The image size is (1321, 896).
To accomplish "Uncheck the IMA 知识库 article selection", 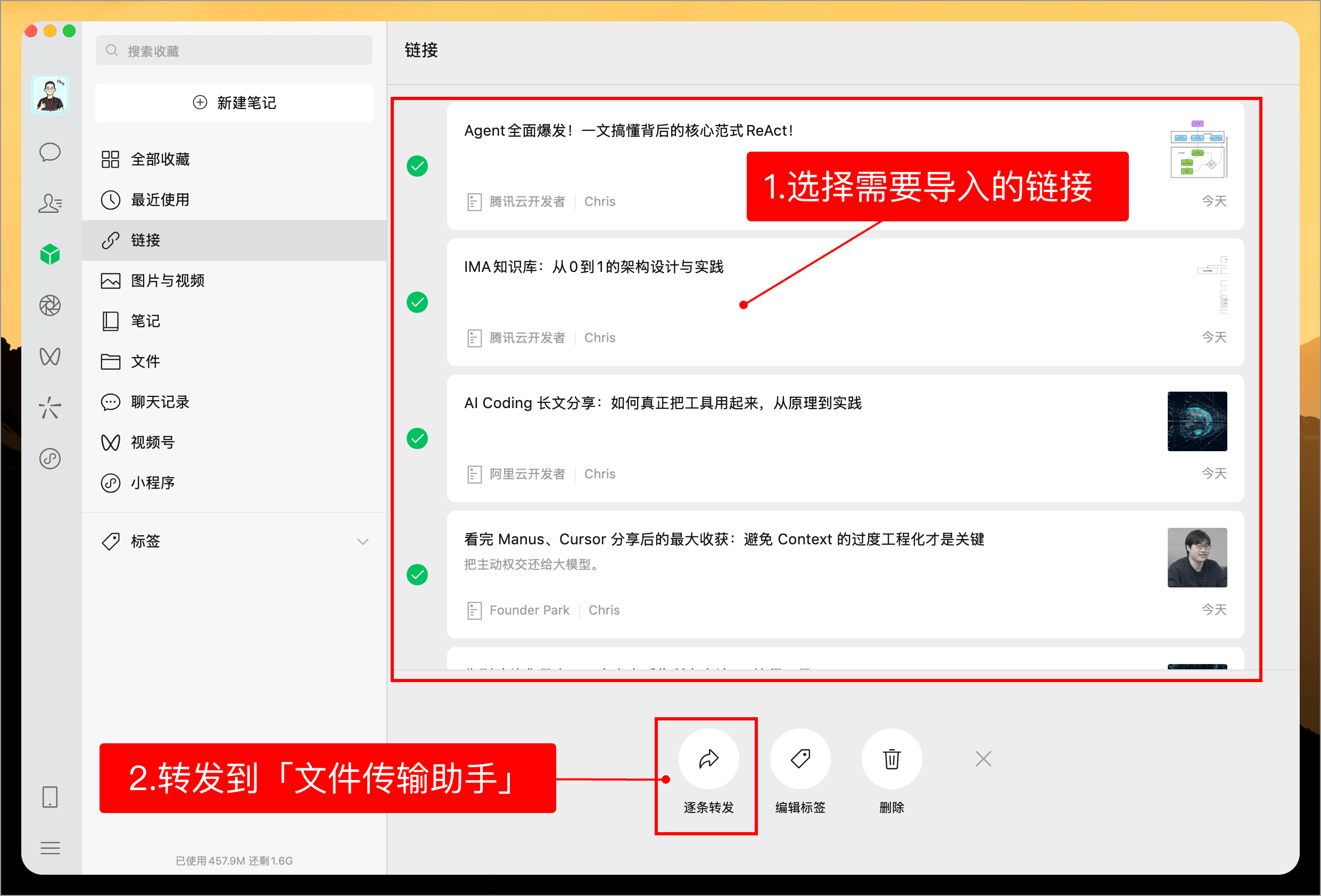I will click(x=418, y=303).
